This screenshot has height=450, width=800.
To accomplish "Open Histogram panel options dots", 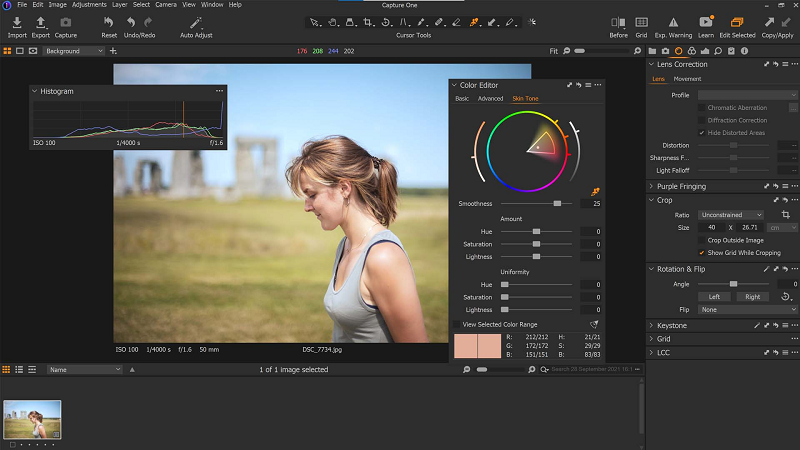I will click(219, 91).
